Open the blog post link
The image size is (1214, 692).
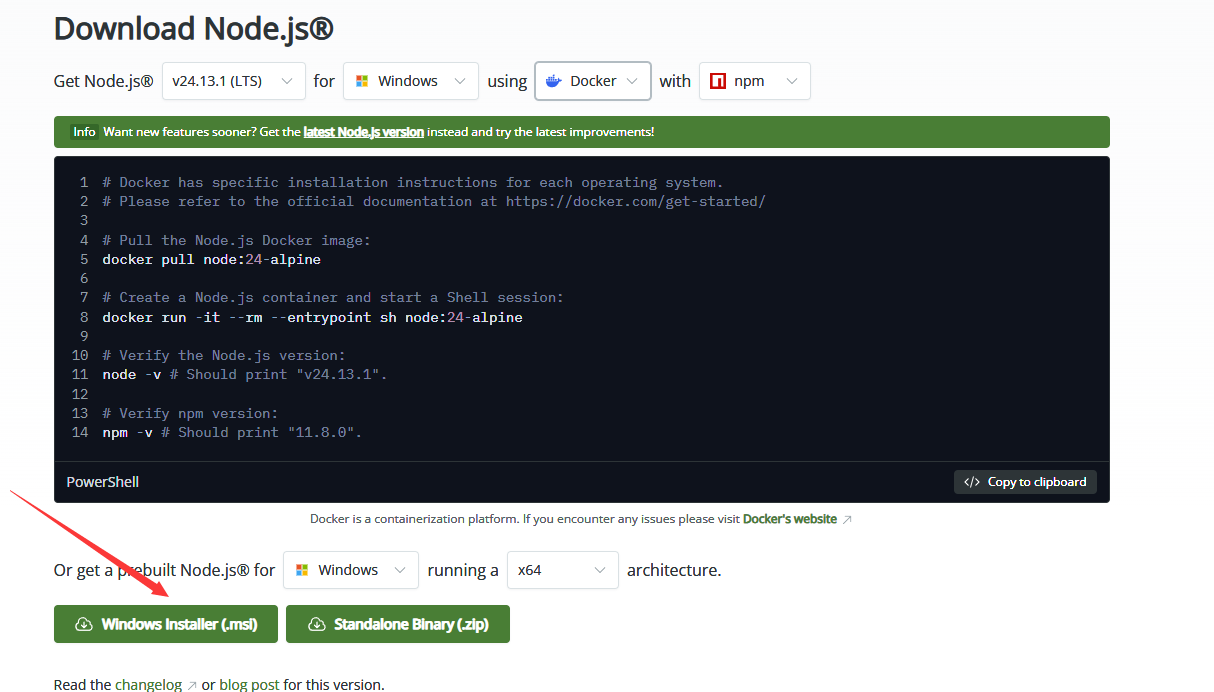(249, 685)
